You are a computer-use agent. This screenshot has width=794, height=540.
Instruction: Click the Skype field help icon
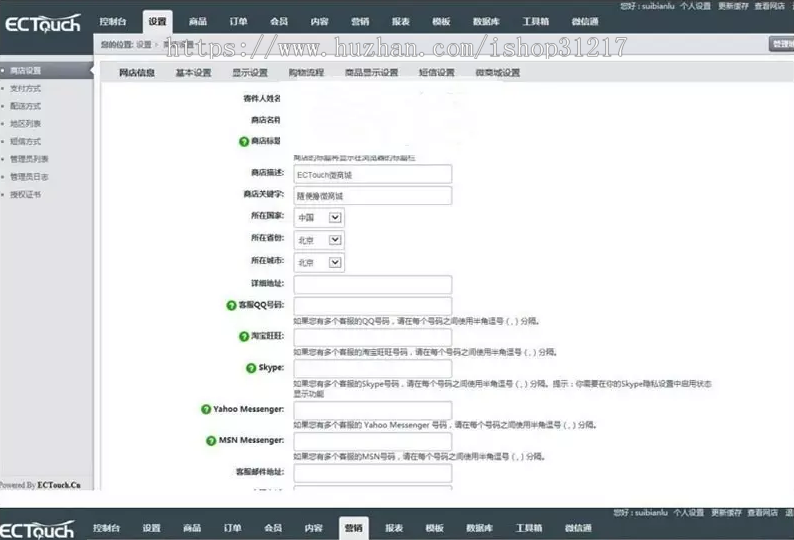click(x=251, y=368)
